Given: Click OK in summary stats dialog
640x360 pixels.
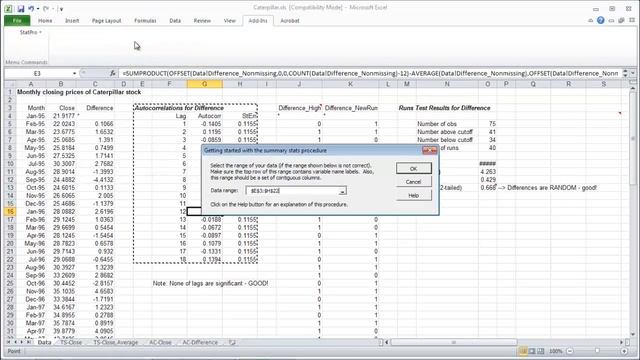Looking at the screenshot, I should (x=413, y=168).
